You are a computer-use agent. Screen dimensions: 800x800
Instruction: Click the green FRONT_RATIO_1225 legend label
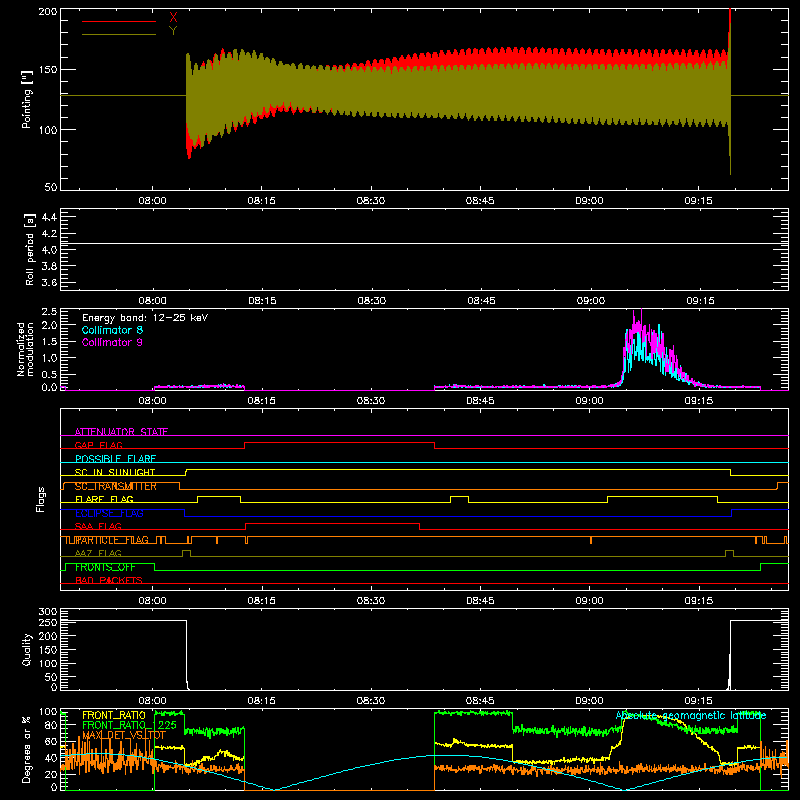coord(129,725)
